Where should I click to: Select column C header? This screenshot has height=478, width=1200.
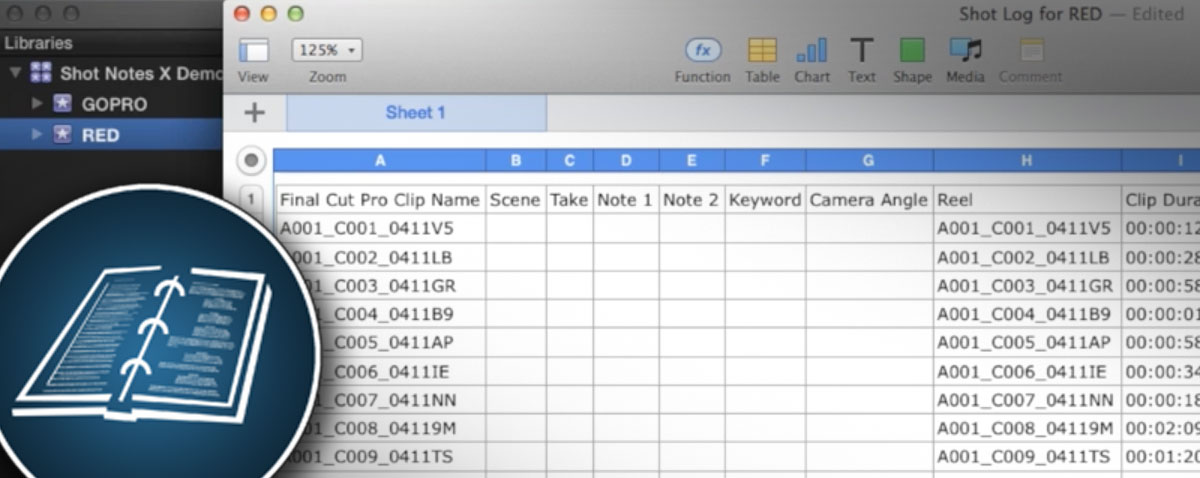pyautogui.click(x=570, y=160)
